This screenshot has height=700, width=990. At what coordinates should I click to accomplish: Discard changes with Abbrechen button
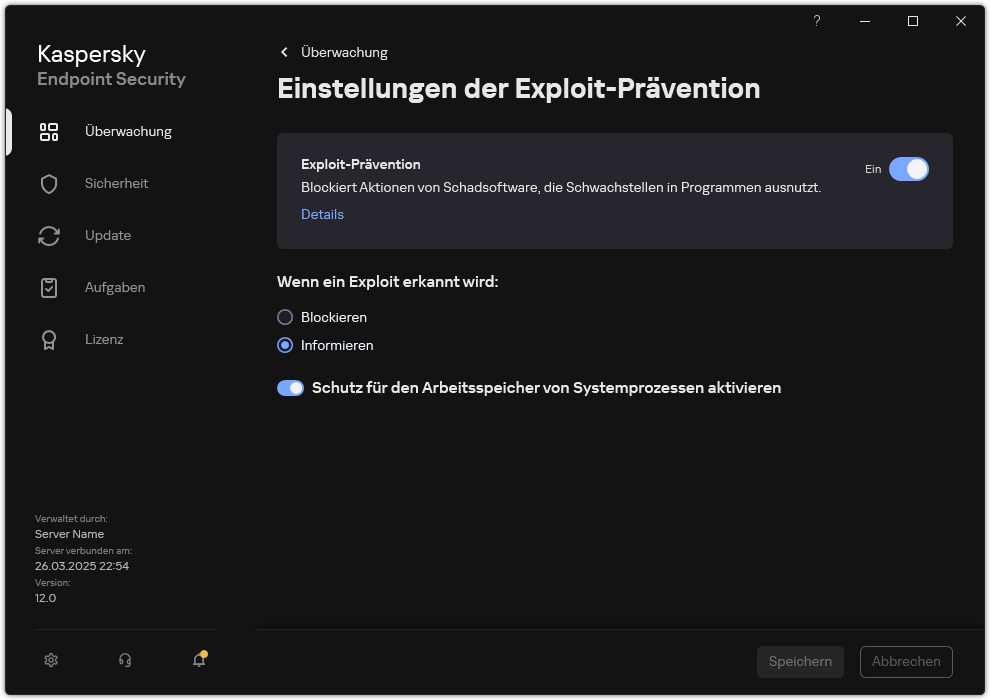coord(905,661)
